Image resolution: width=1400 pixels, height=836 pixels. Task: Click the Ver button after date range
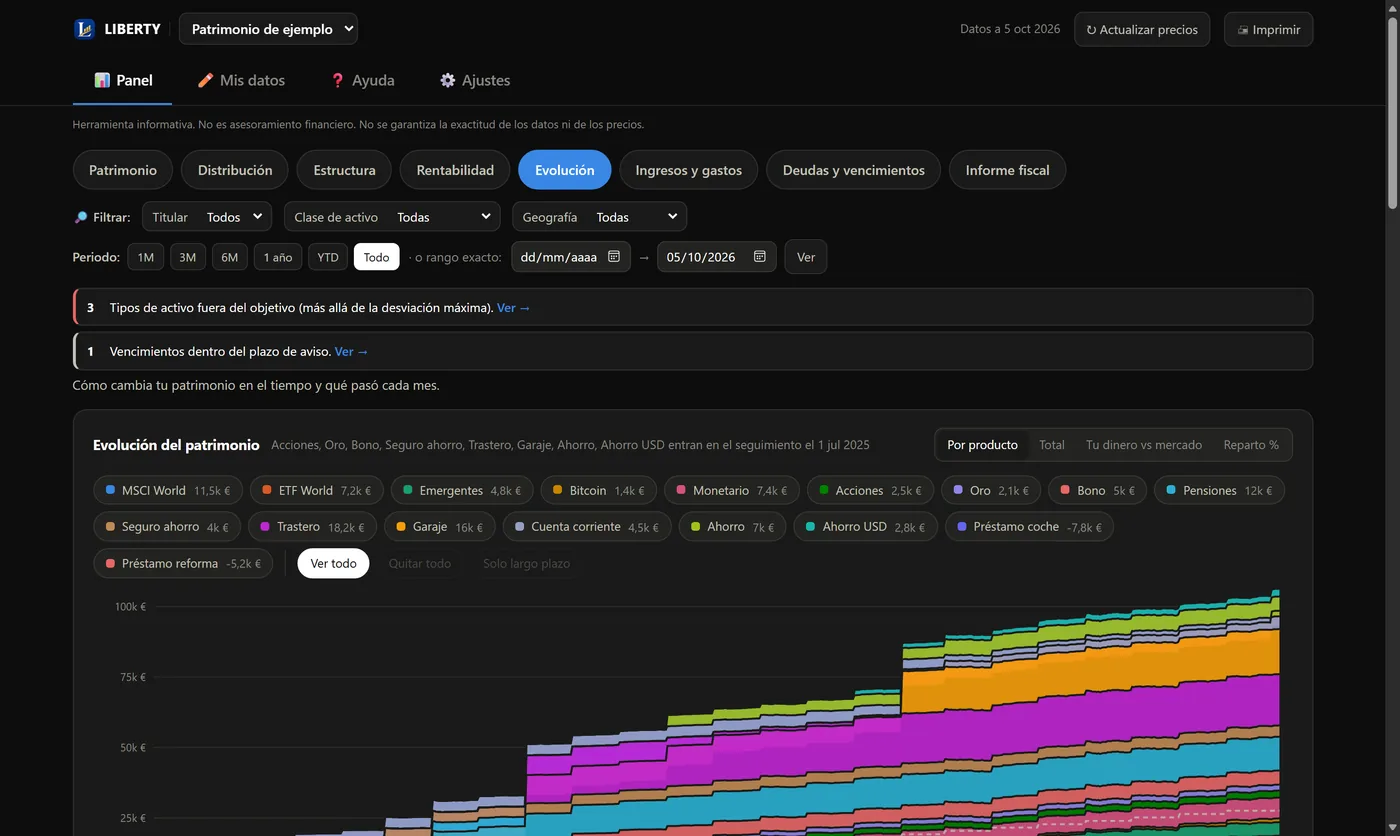(806, 257)
